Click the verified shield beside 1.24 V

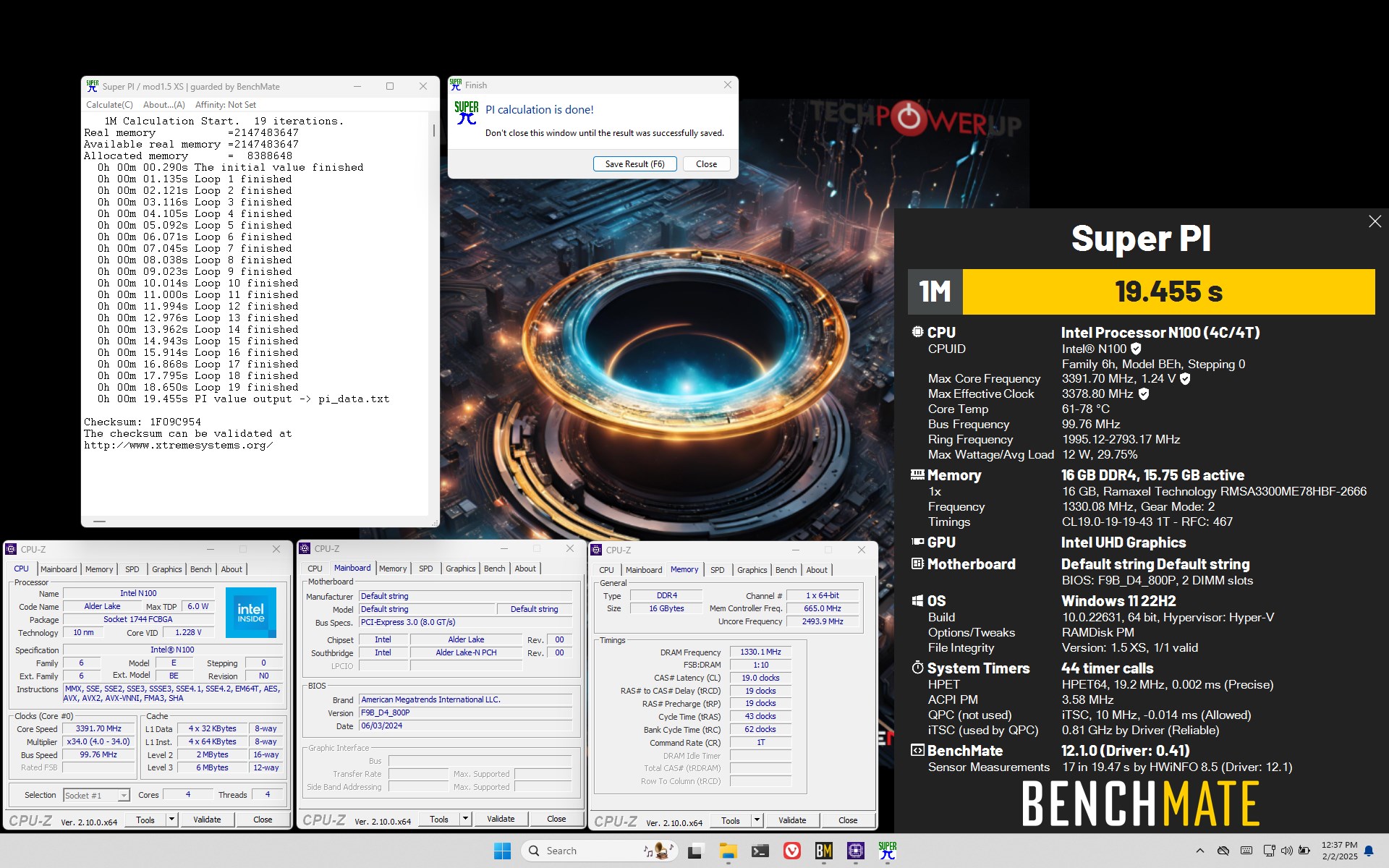pos(1185,378)
